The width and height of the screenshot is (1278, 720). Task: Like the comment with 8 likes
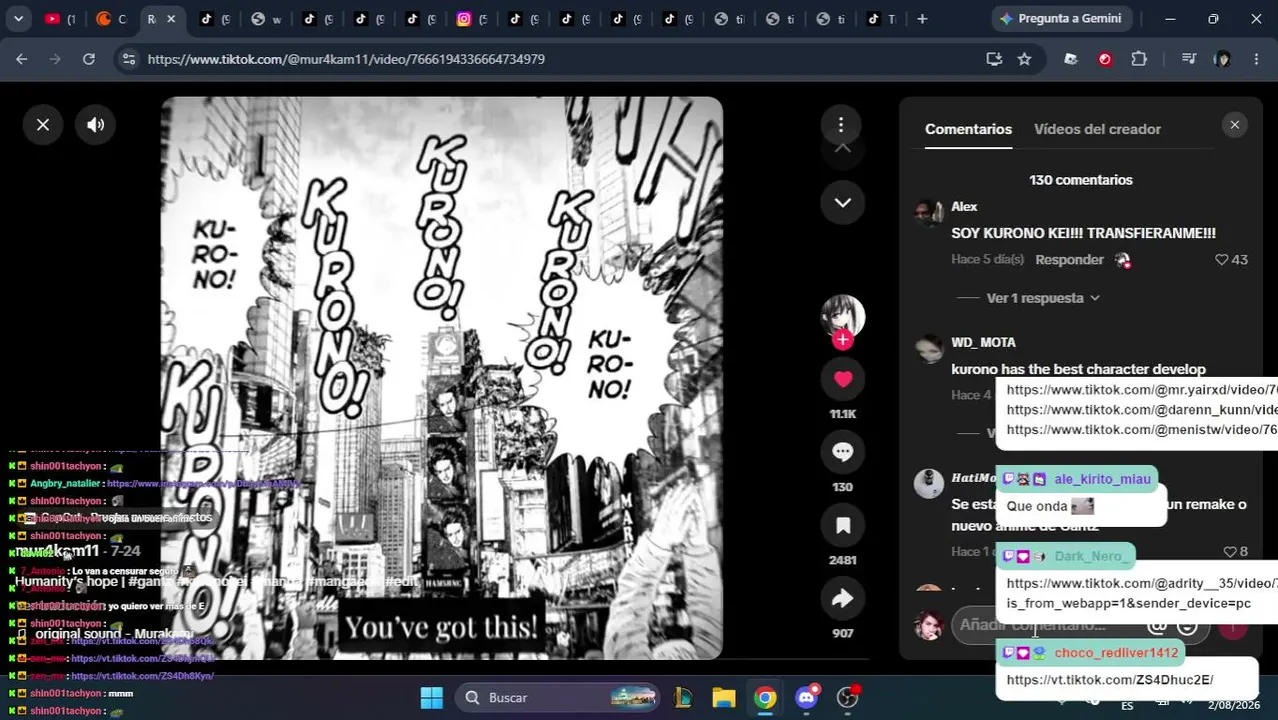pos(1230,551)
